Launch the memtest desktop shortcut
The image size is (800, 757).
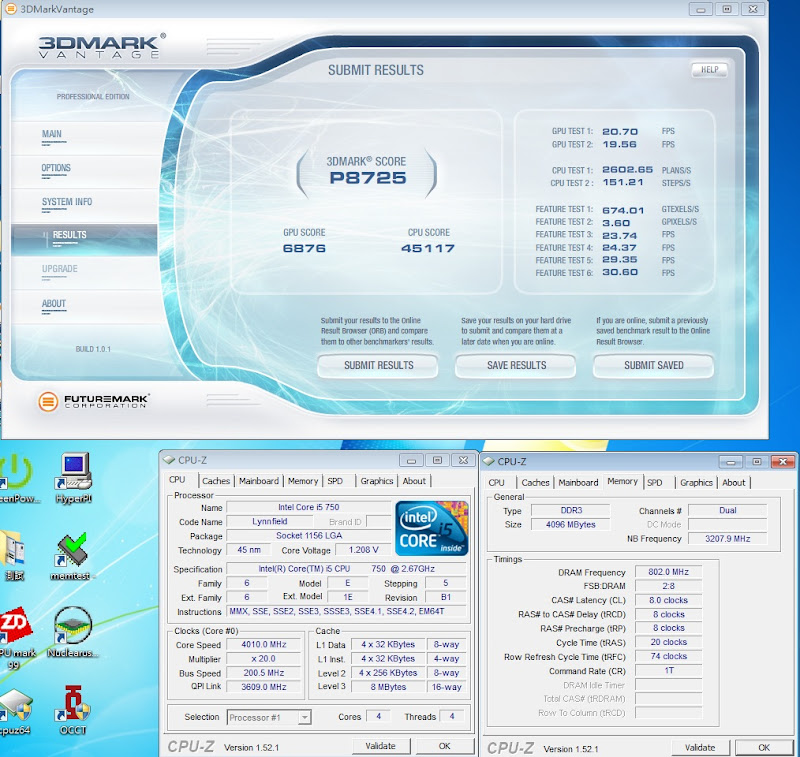[71, 556]
